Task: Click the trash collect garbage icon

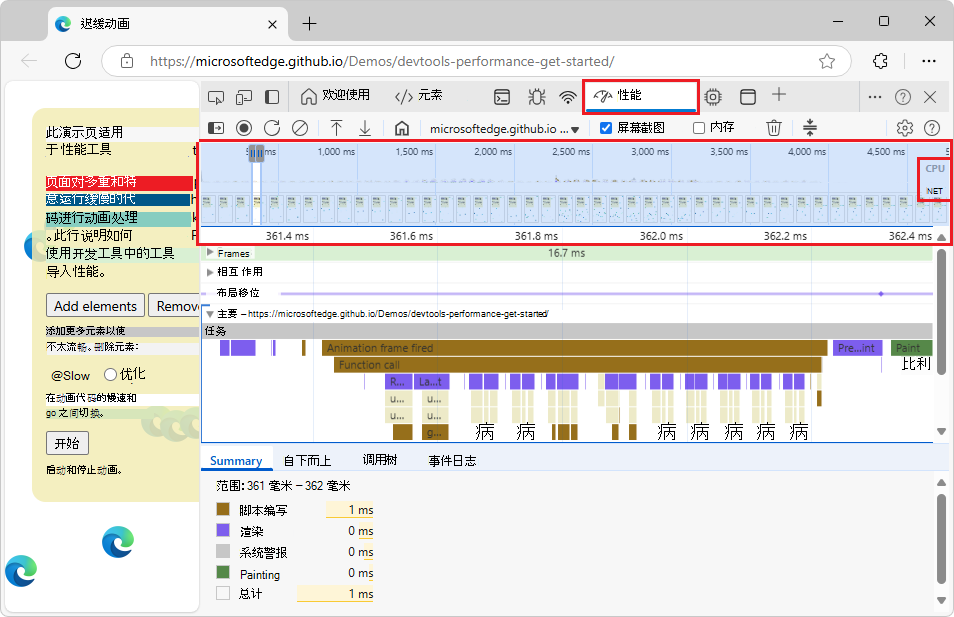Action: point(774,128)
